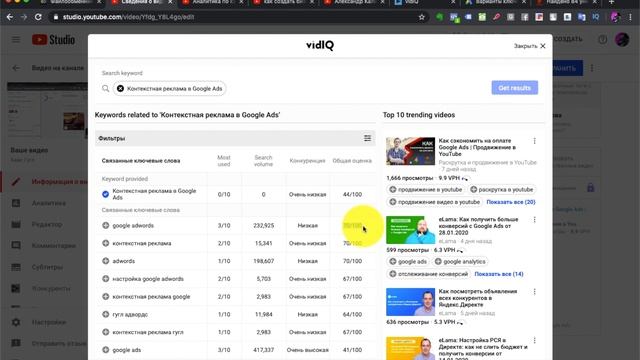Open YouTube Studio hamburger menu

16,40
